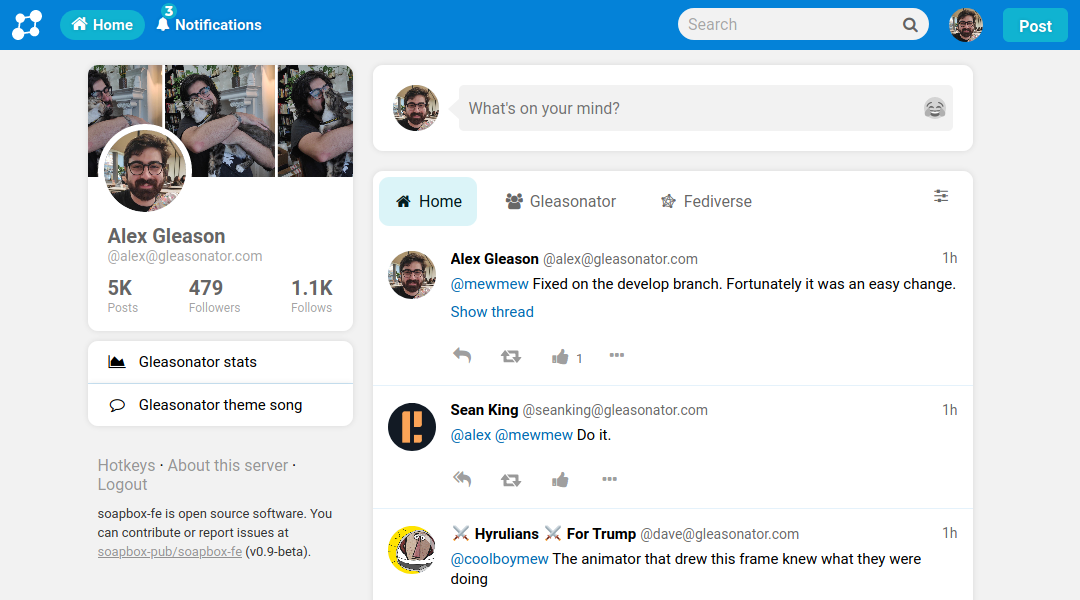Screen dimensions: 1080x600
Task: View the 479 Followers list
Action: [x=214, y=296]
